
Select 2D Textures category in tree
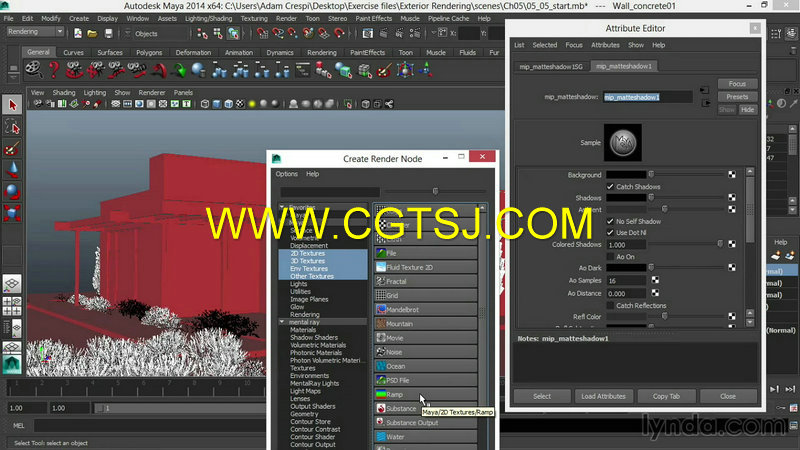click(307, 254)
